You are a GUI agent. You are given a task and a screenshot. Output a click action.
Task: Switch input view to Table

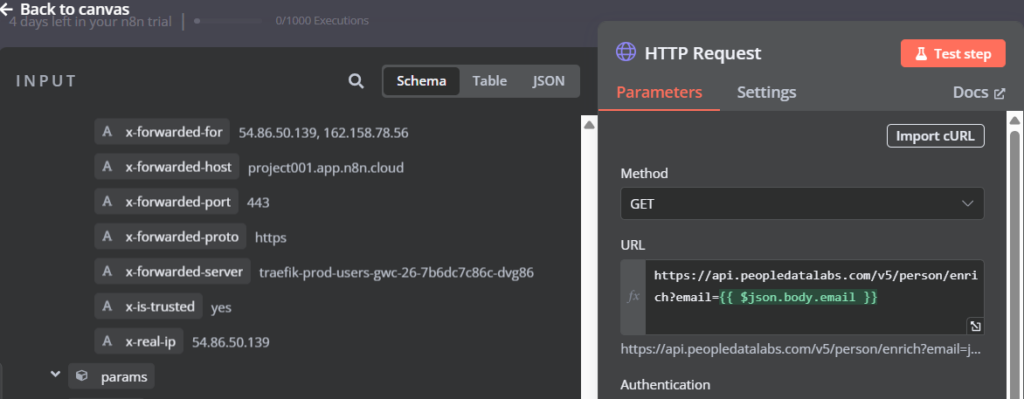490,81
